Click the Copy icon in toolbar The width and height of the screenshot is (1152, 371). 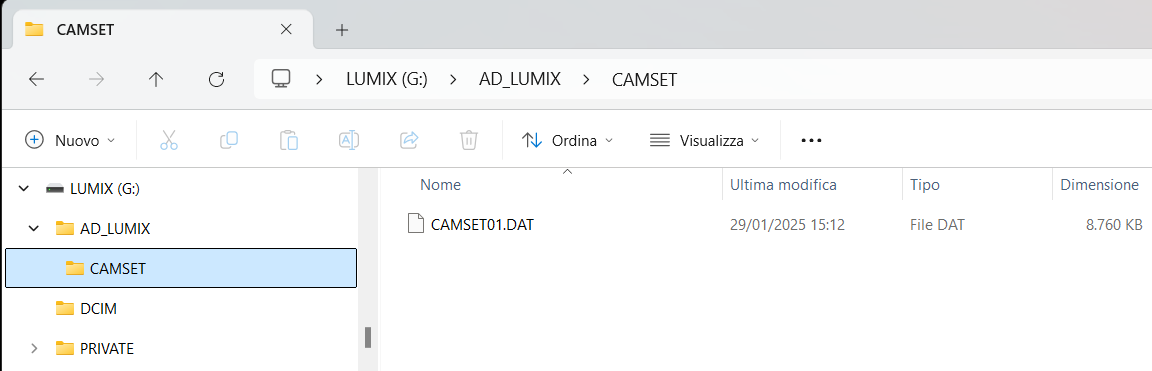click(x=229, y=140)
